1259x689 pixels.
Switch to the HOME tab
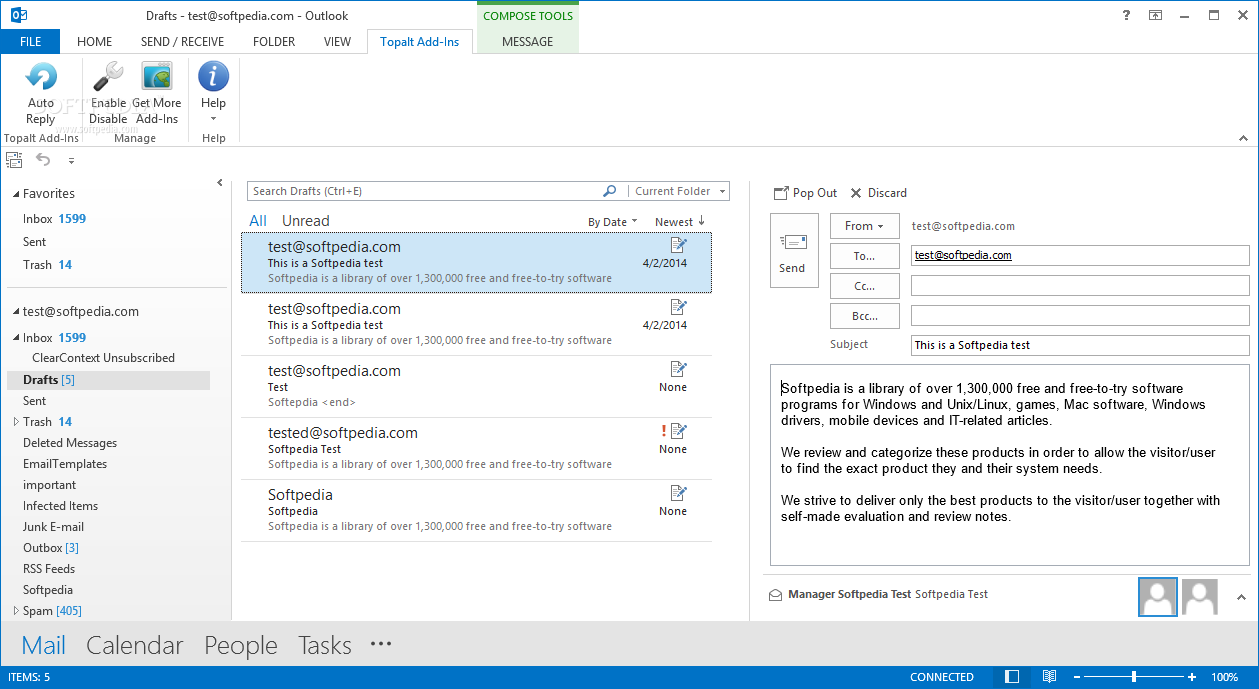pyautogui.click(x=94, y=41)
